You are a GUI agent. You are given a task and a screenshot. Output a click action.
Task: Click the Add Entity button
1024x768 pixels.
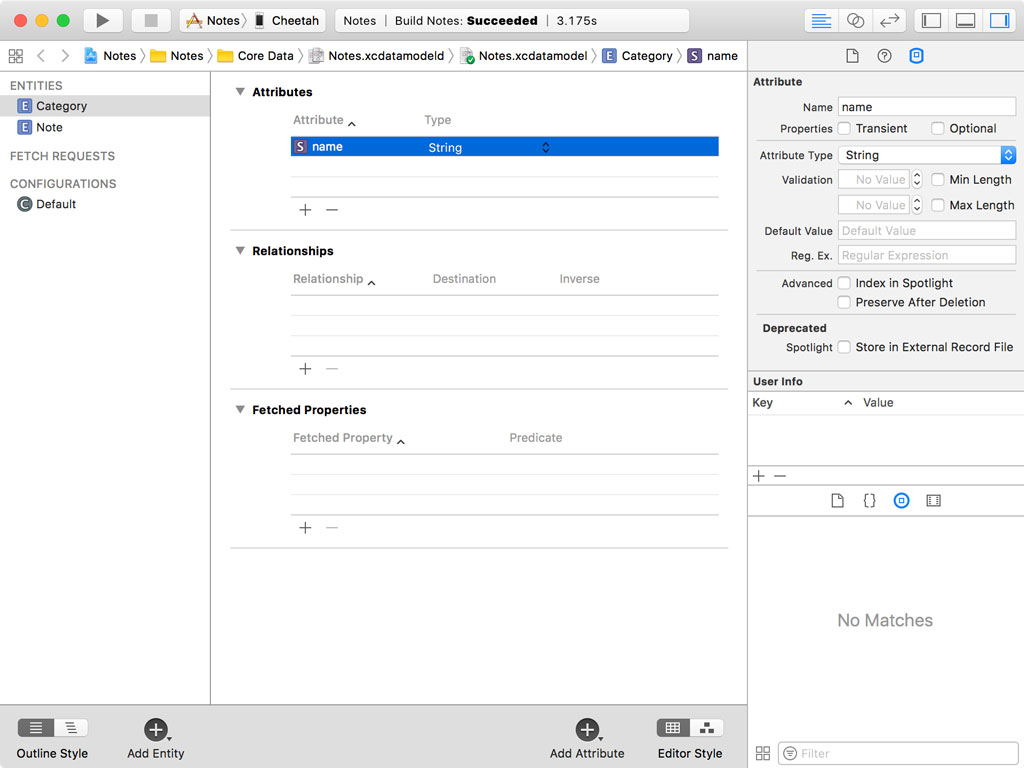[155, 730]
